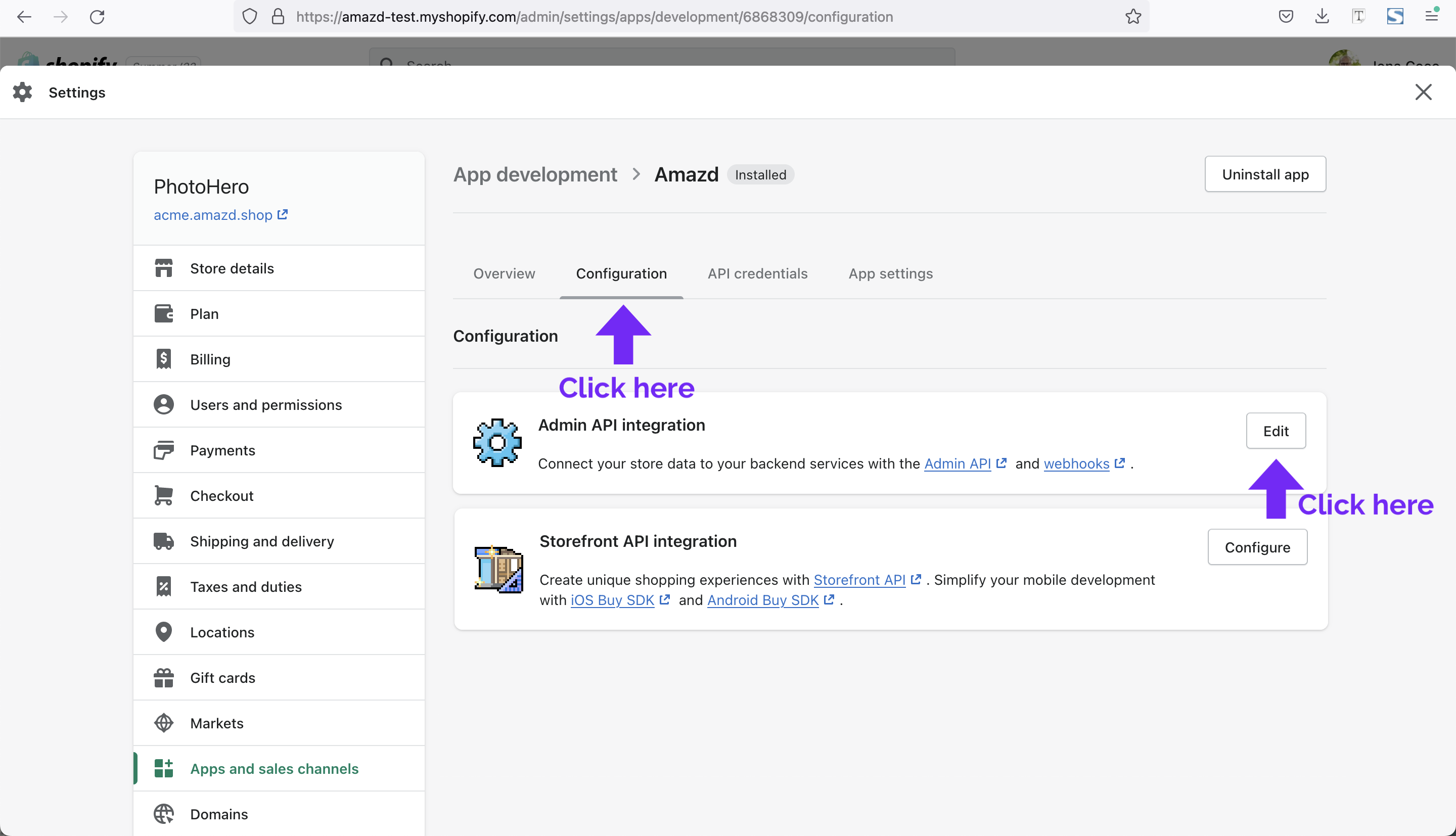
Task: Click the Shipping and delivery label
Action: point(262,541)
